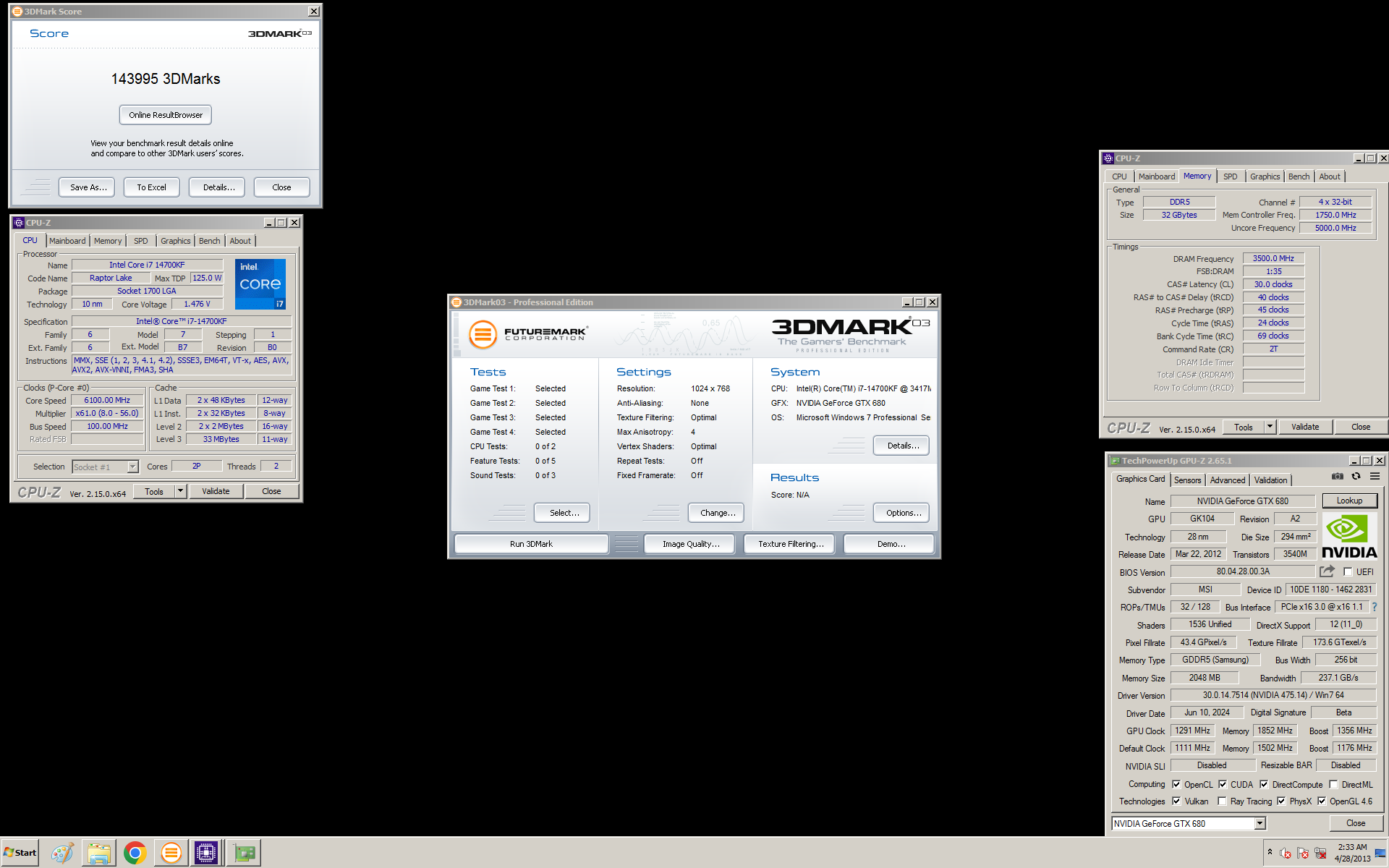Toggle the OpenCL checkbox
The width and height of the screenshot is (1389, 868).
(x=1176, y=784)
